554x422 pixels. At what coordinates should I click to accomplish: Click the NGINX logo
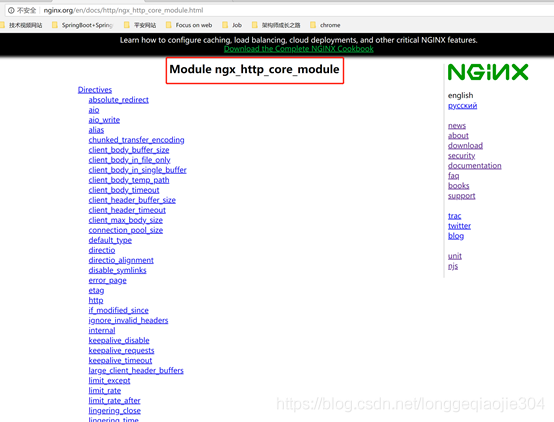pyautogui.click(x=488, y=72)
